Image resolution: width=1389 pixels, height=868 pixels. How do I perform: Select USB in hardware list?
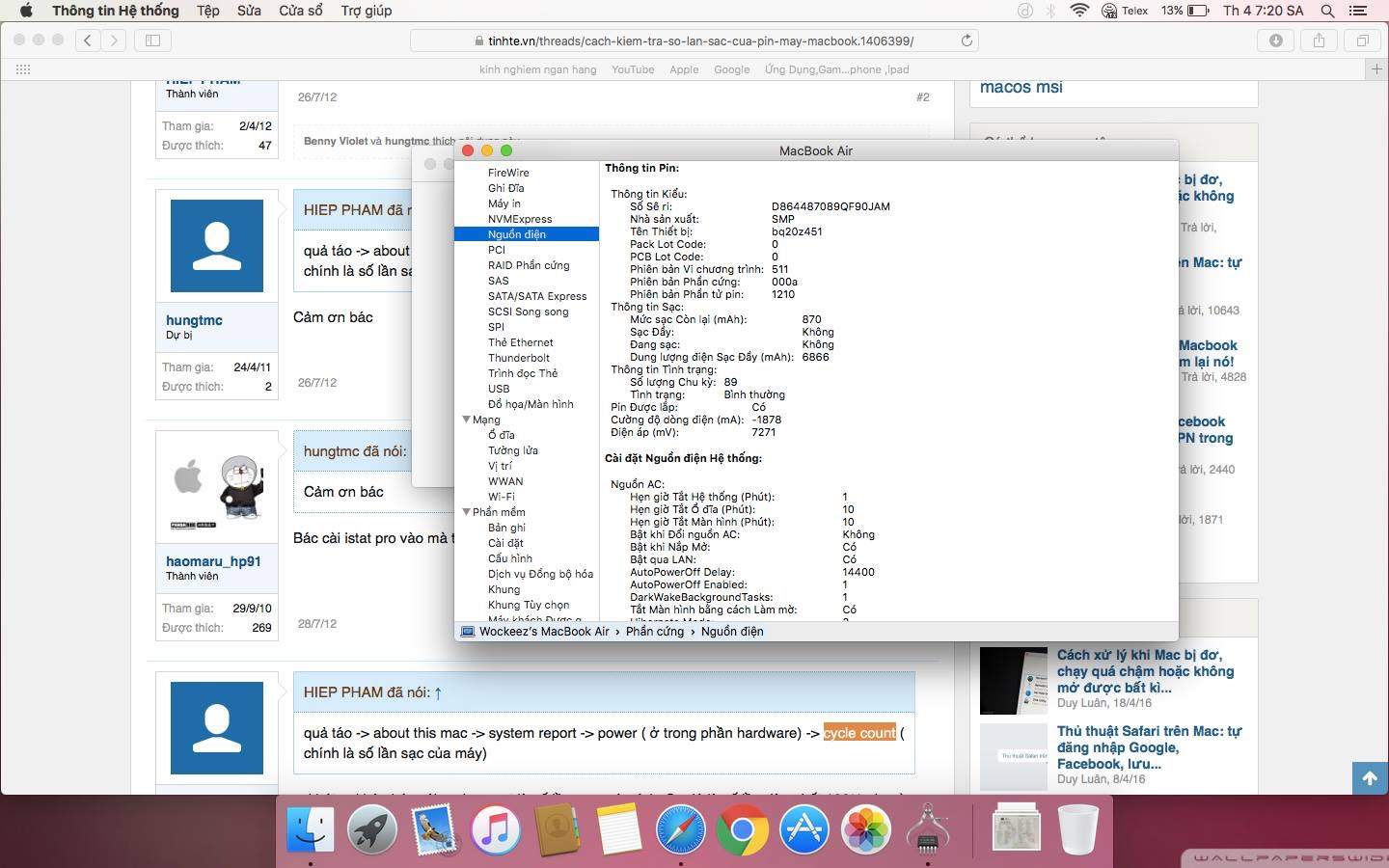[499, 389]
